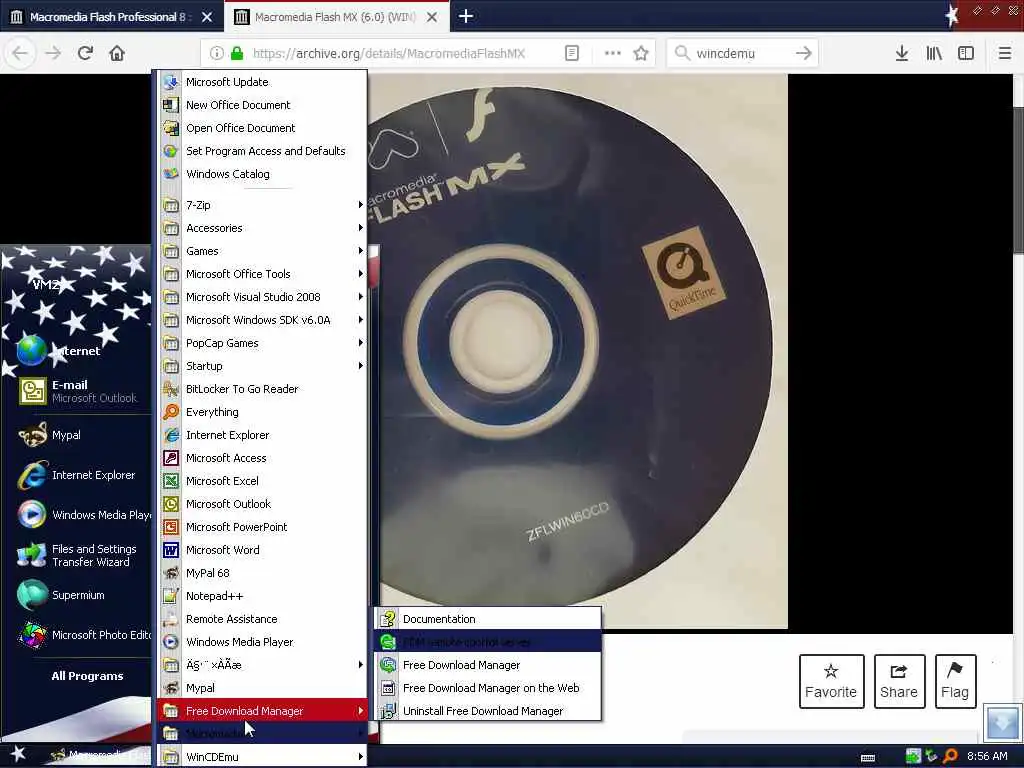
Task: Click the Flash MX CD image thumbnail
Action: coord(577,351)
